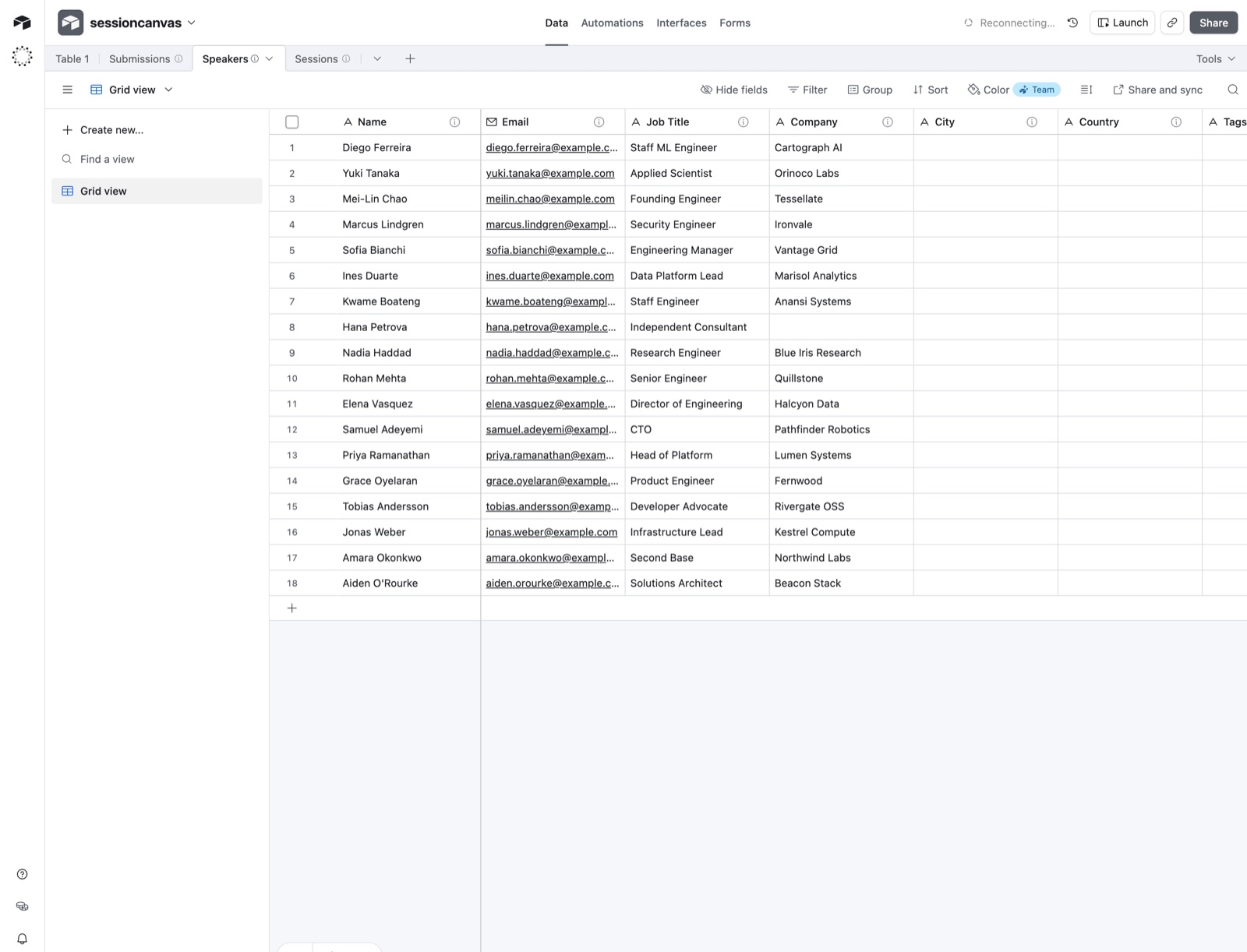Open ines.duarte@example.com email link
Viewport: 1247px width, 952px height.
549,276
